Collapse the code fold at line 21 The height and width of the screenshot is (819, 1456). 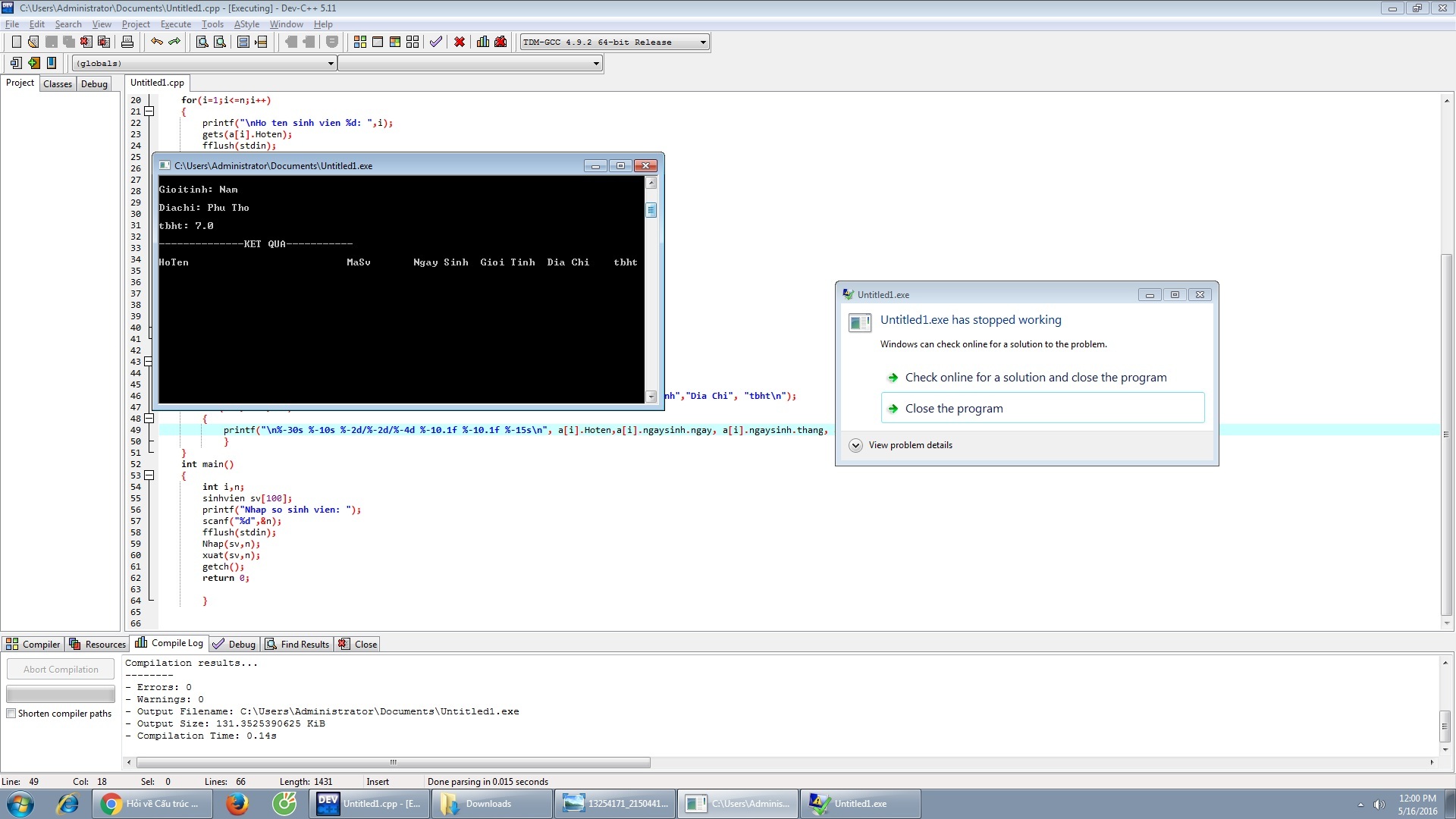(x=149, y=111)
